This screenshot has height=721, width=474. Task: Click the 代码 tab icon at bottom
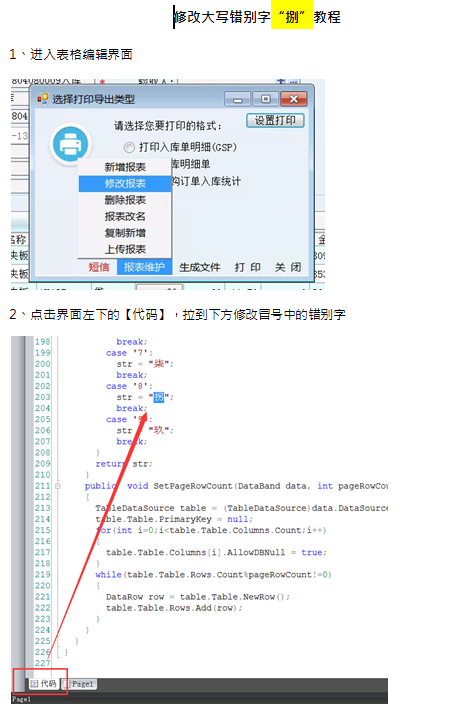pos(34,684)
